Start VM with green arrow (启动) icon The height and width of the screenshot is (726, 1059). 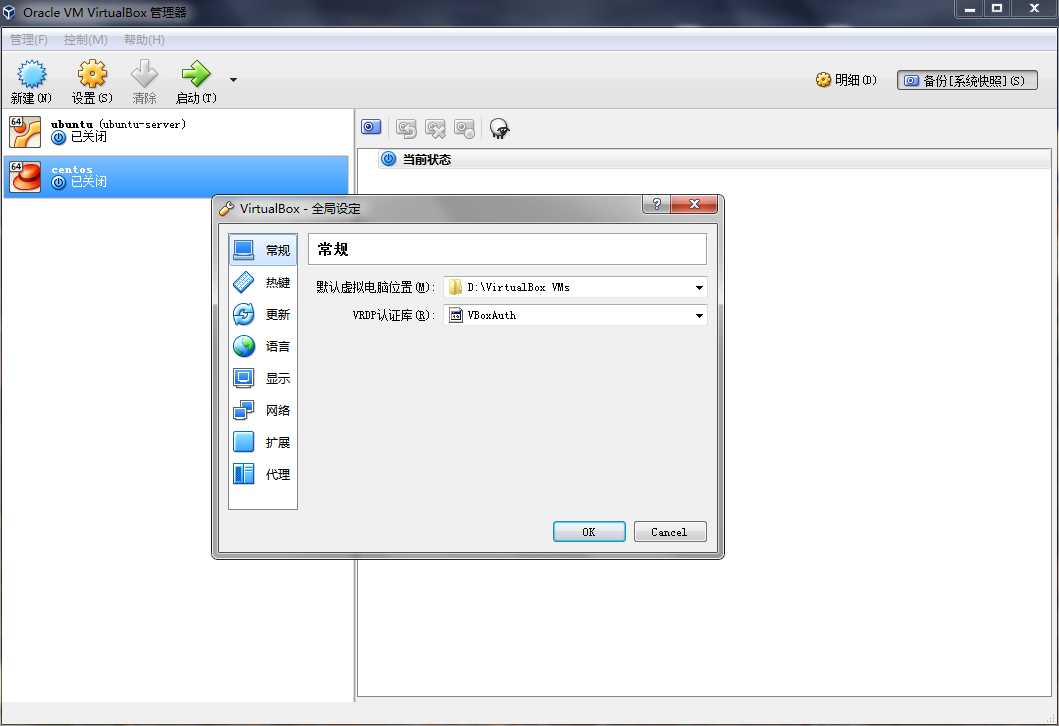point(196,74)
